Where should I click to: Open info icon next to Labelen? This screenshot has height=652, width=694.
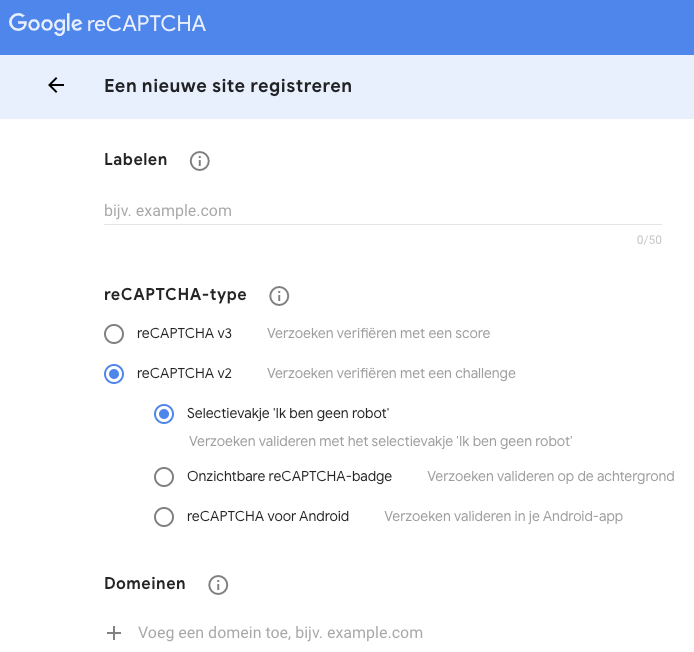coord(199,161)
